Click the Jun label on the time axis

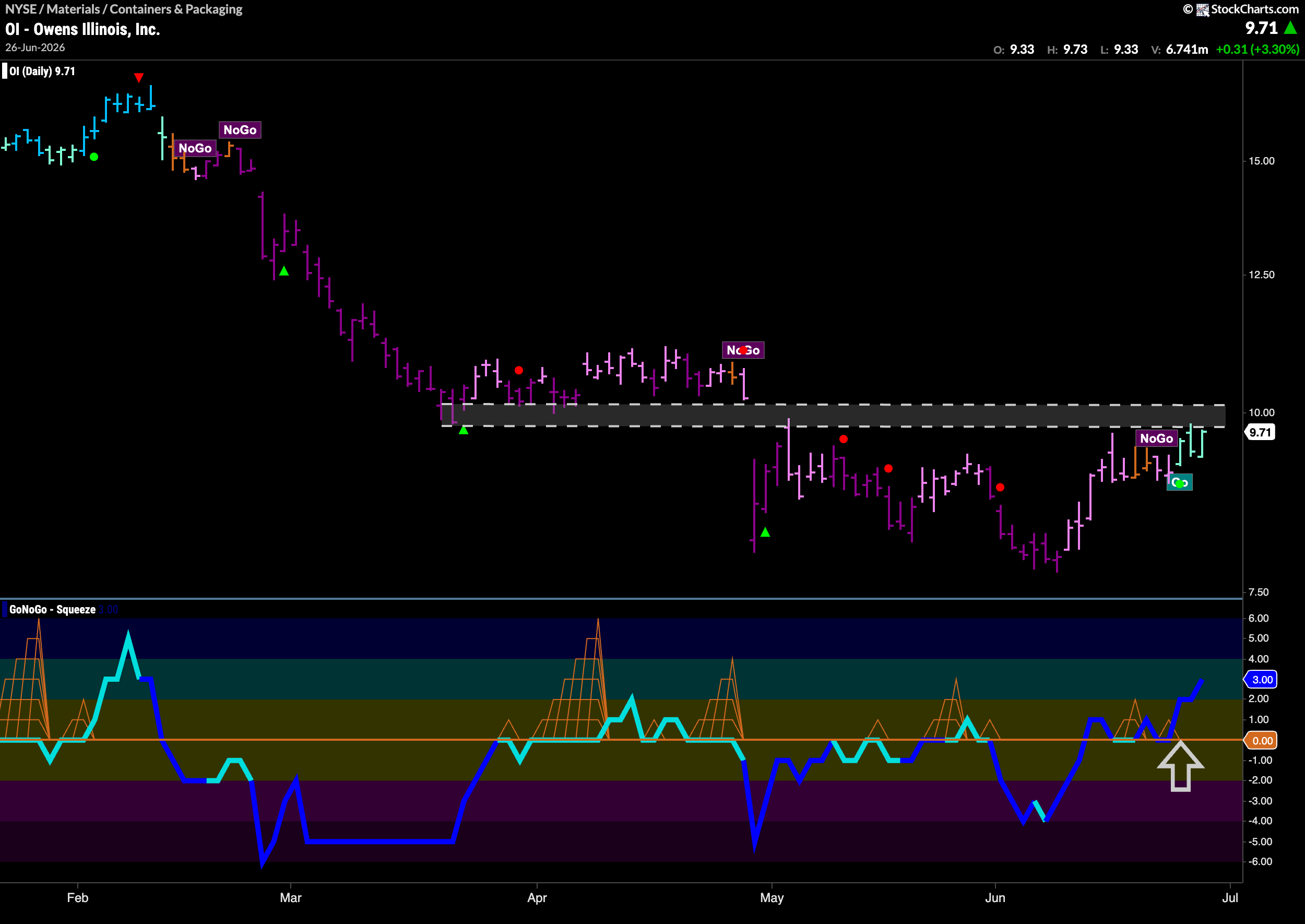coord(995,898)
